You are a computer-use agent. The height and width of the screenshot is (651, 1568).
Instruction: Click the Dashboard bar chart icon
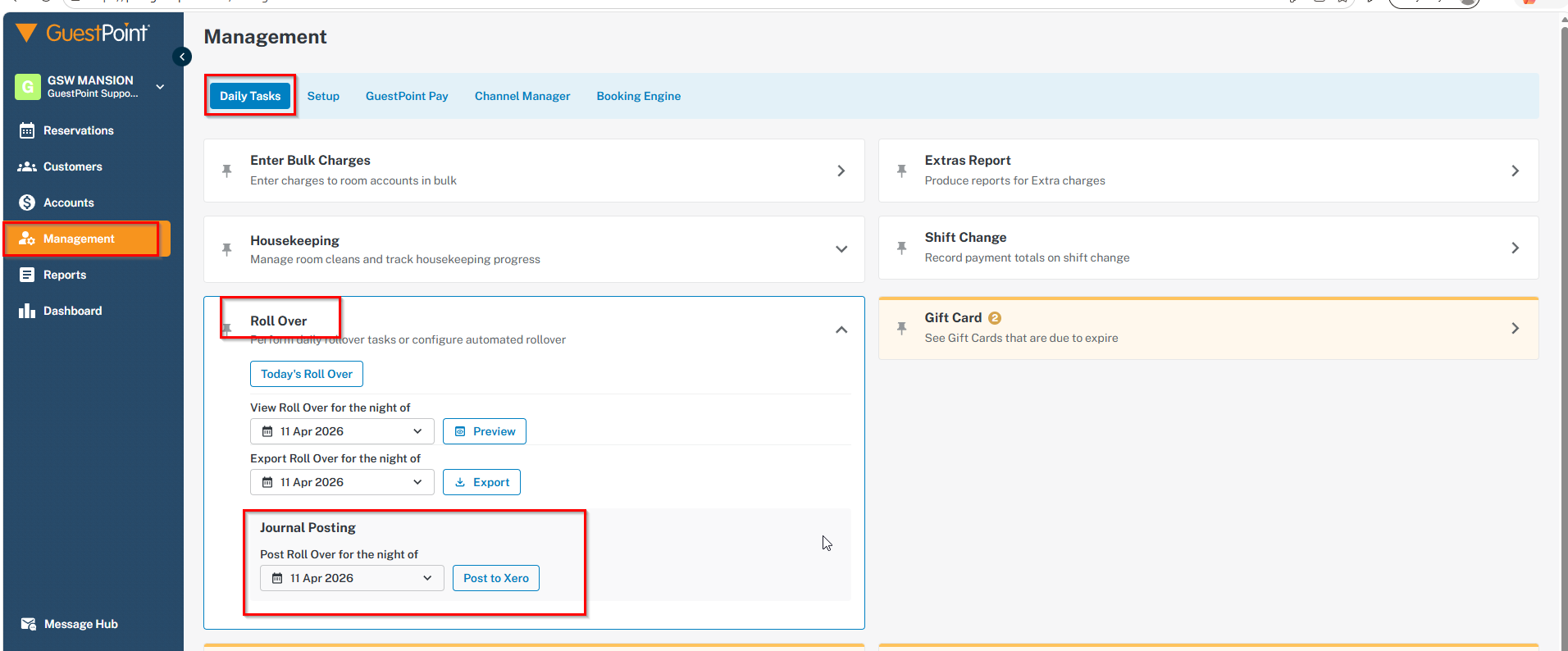pos(27,311)
